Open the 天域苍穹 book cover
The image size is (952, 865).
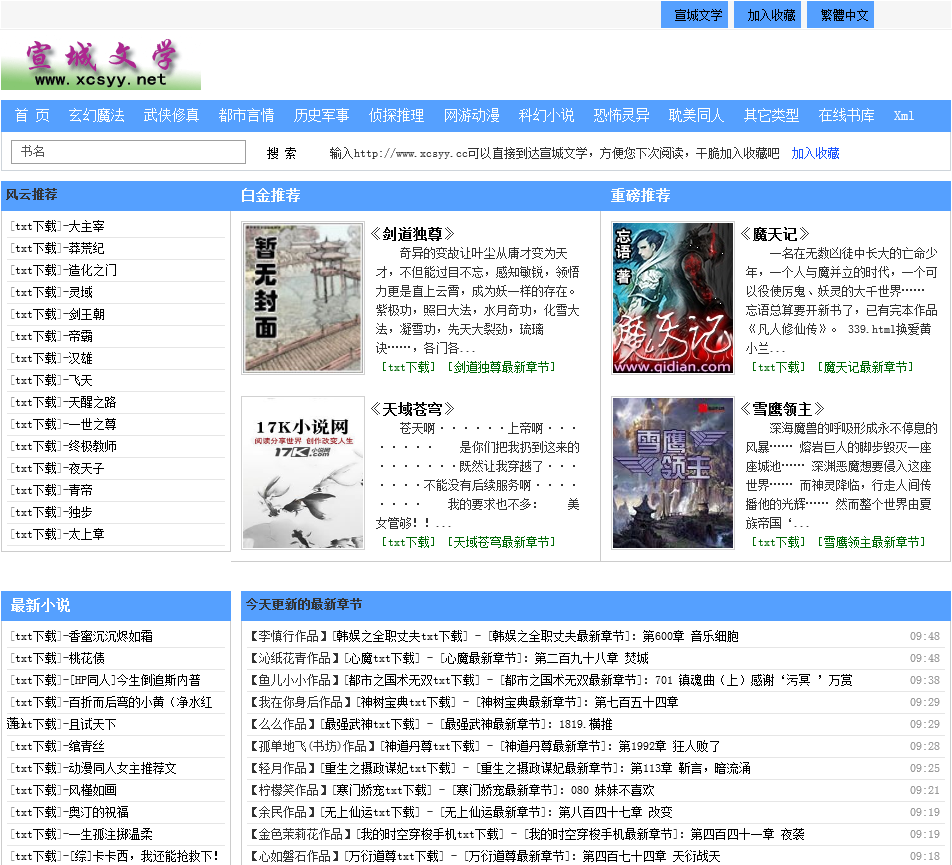point(303,473)
